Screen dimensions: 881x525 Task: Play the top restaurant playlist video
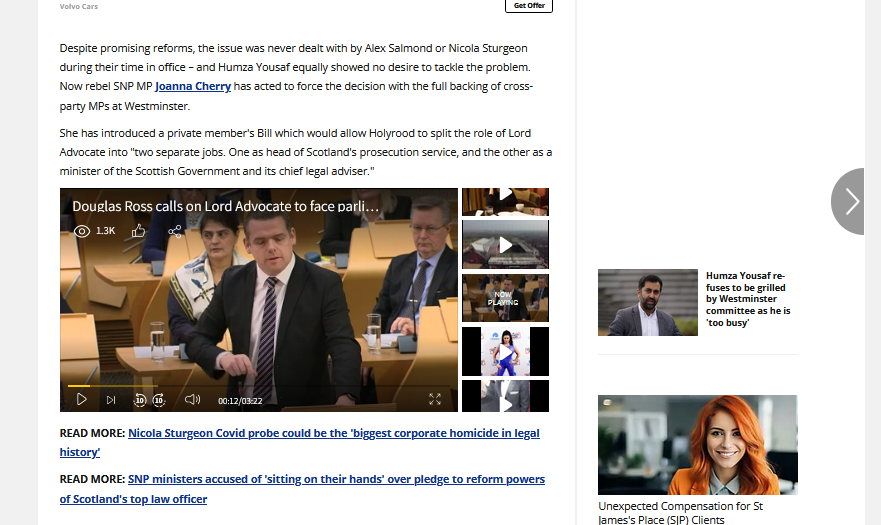click(505, 202)
